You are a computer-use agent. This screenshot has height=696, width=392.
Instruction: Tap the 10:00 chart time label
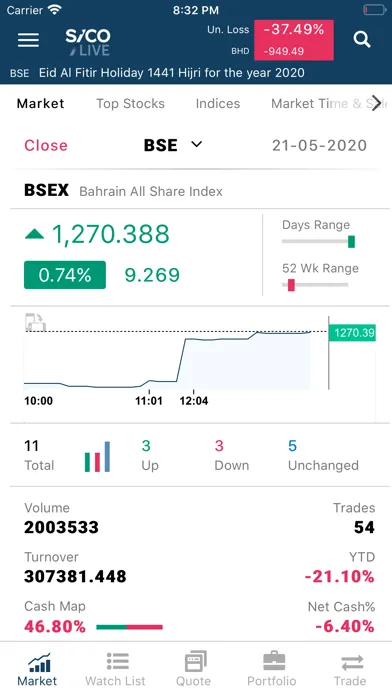tap(39, 401)
